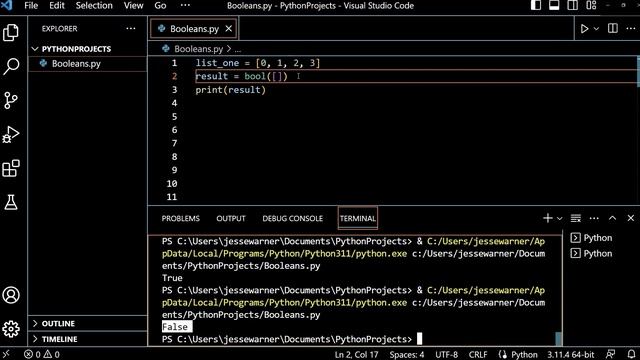
Task: Open the Testing flask view
Action: pos(11,202)
